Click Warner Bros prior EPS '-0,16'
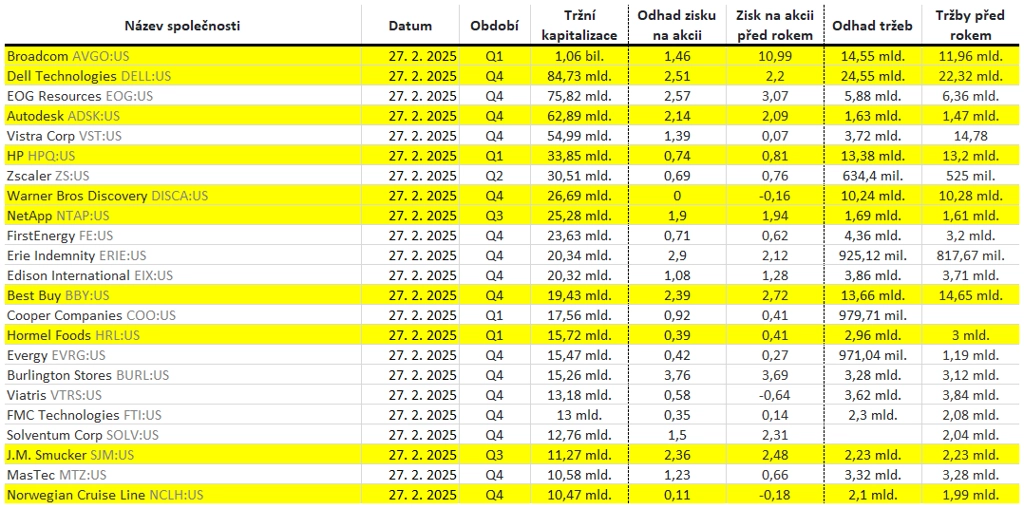The image size is (1024, 509). pos(775,196)
